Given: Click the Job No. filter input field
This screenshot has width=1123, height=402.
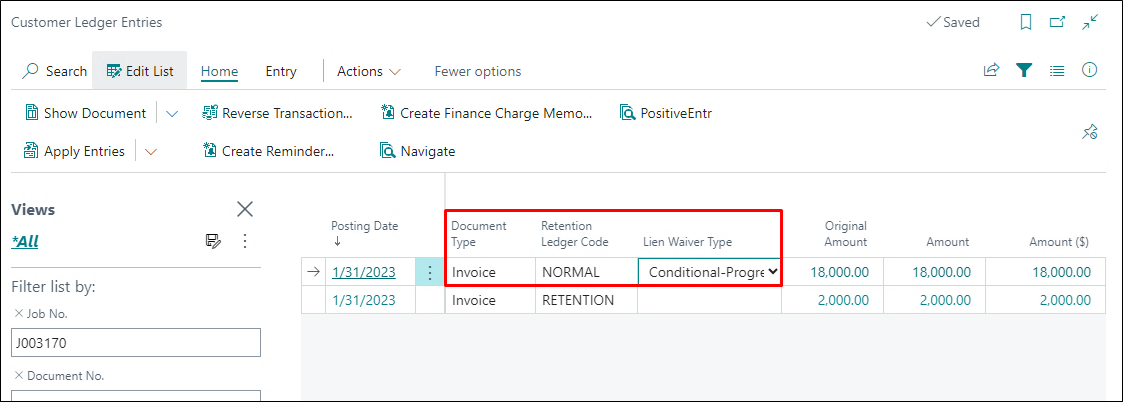Looking at the screenshot, I should pos(136,343).
